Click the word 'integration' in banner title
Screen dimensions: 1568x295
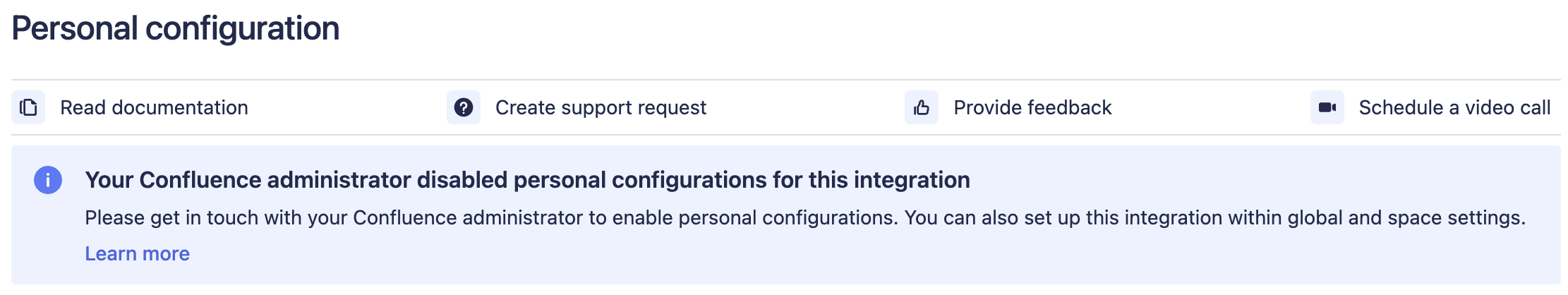tap(912, 180)
